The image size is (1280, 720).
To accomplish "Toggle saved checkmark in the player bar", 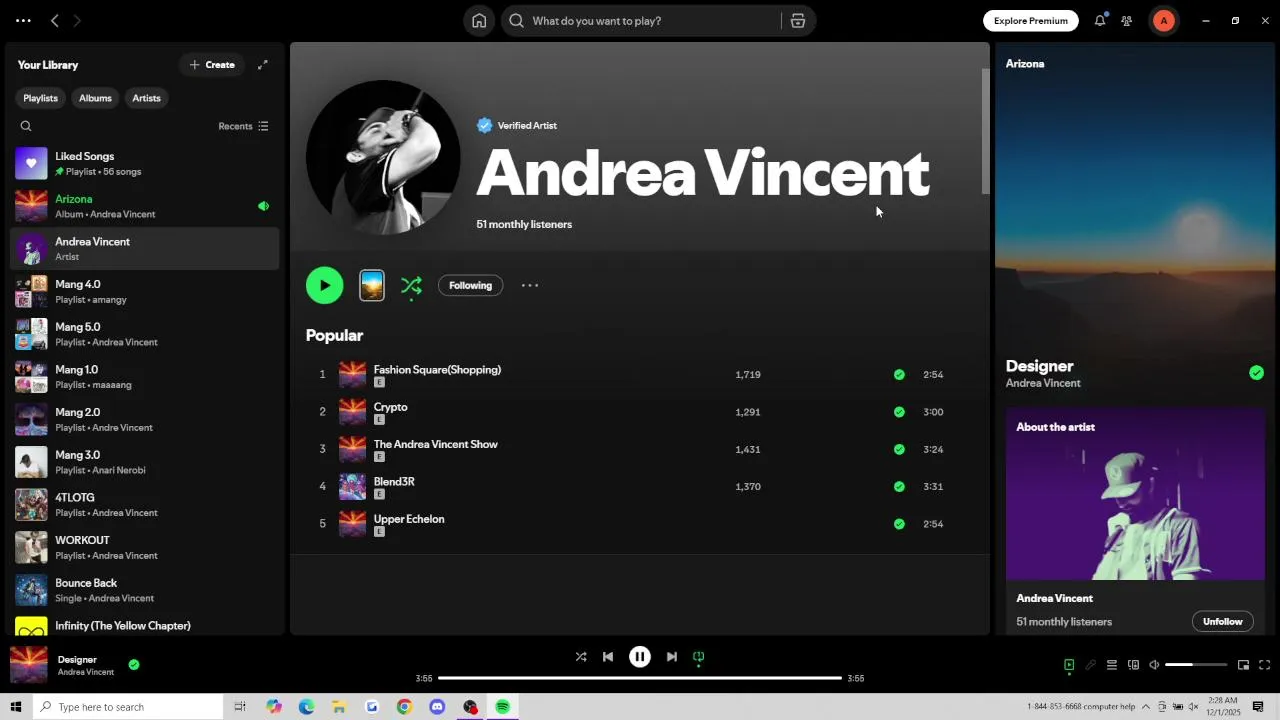I will point(134,665).
